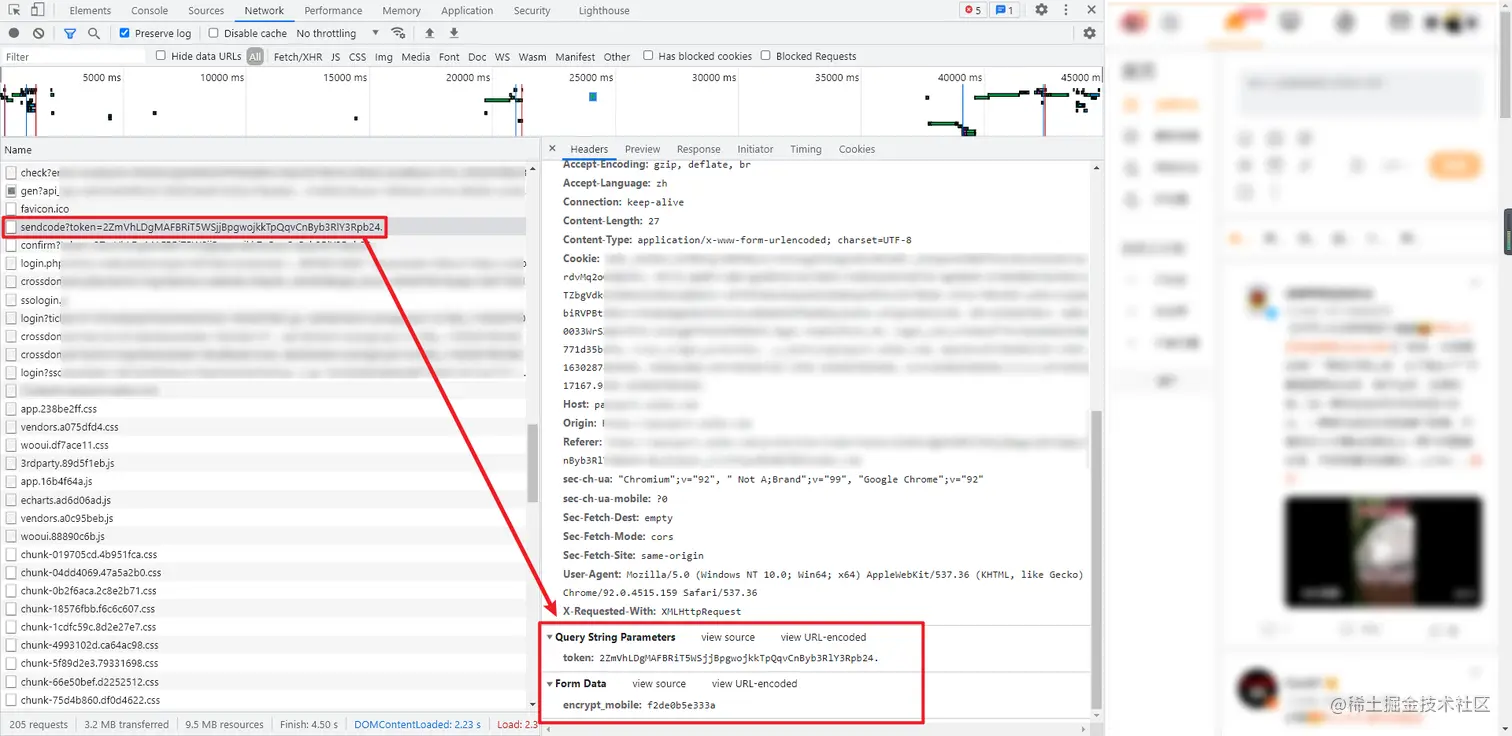Collapse the Form Data section
This screenshot has height=736, width=1512.
pos(550,684)
